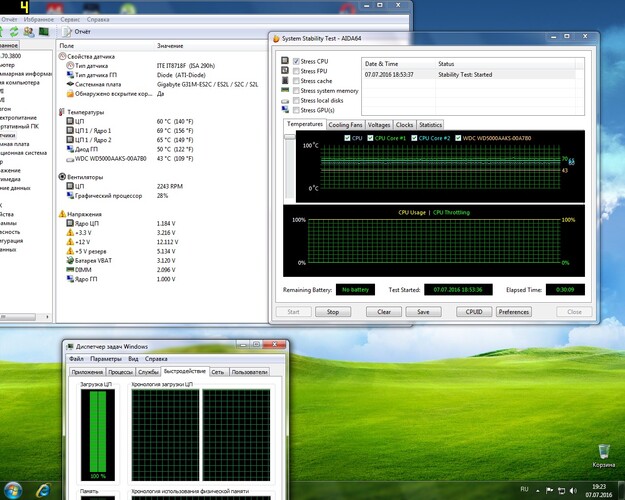Click the volume speaker tray icon
This screenshot has height=500, width=625.
pos(573,490)
